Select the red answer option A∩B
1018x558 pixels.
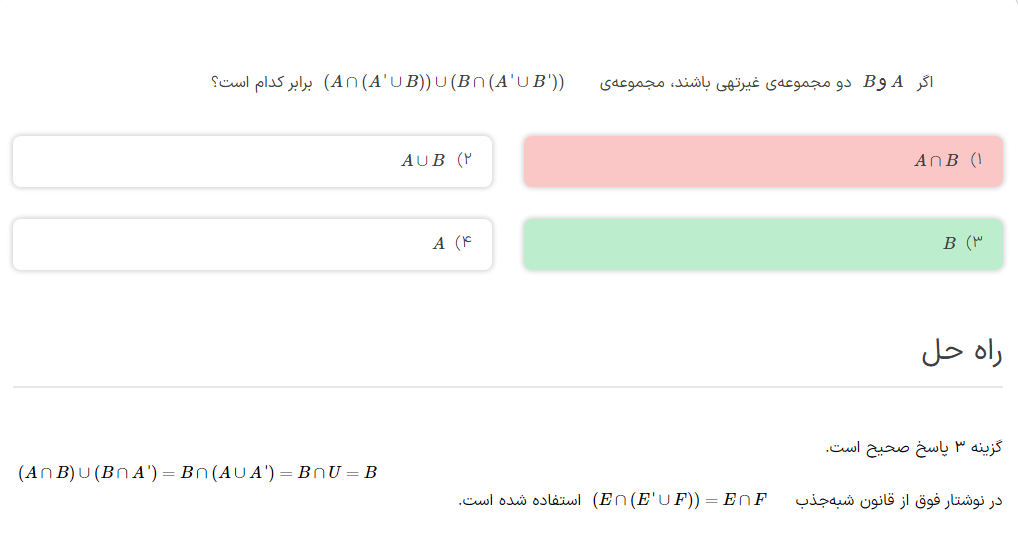point(762,161)
